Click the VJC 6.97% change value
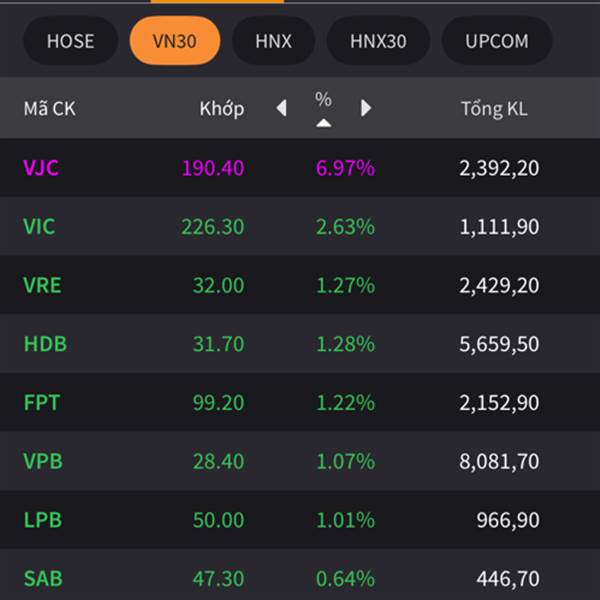This screenshot has height=600, width=600. [345, 168]
